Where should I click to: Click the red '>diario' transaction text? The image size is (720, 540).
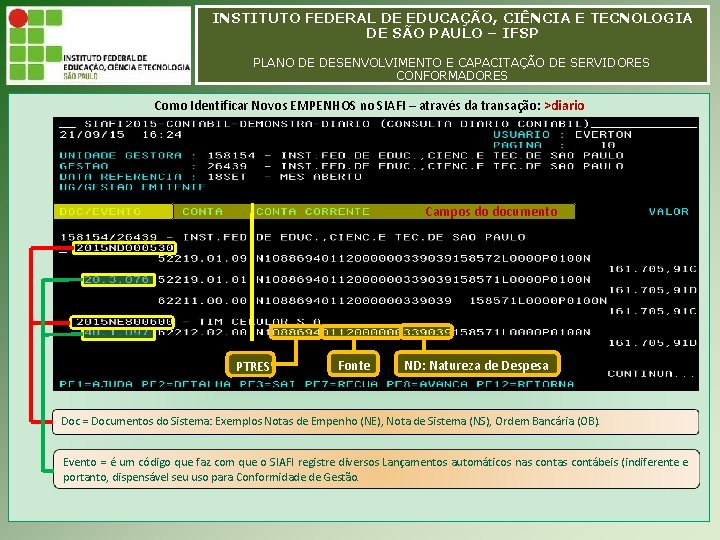click(x=564, y=106)
